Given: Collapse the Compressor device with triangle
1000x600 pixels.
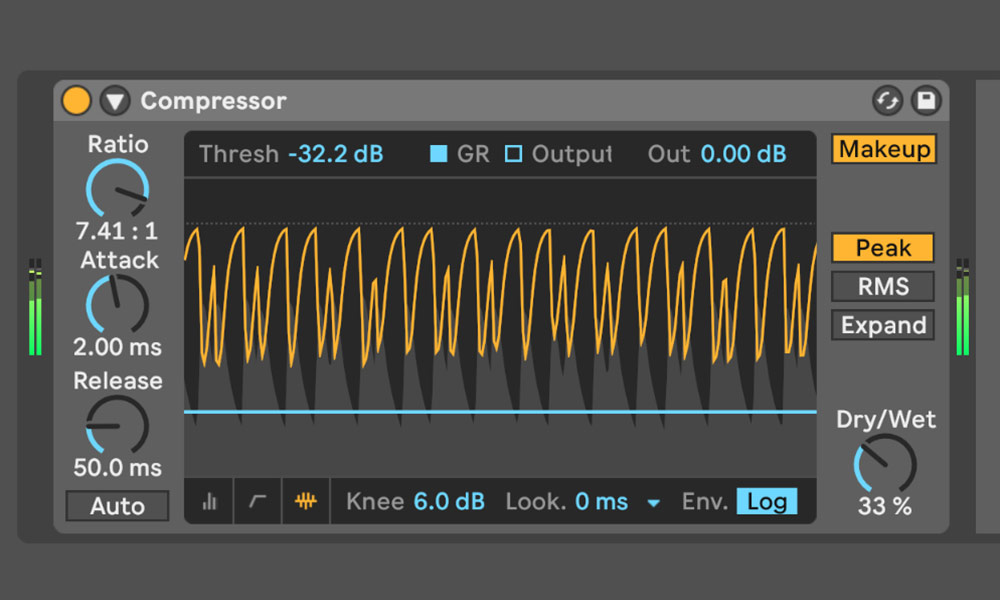Looking at the screenshot, I should click(115, 101).
